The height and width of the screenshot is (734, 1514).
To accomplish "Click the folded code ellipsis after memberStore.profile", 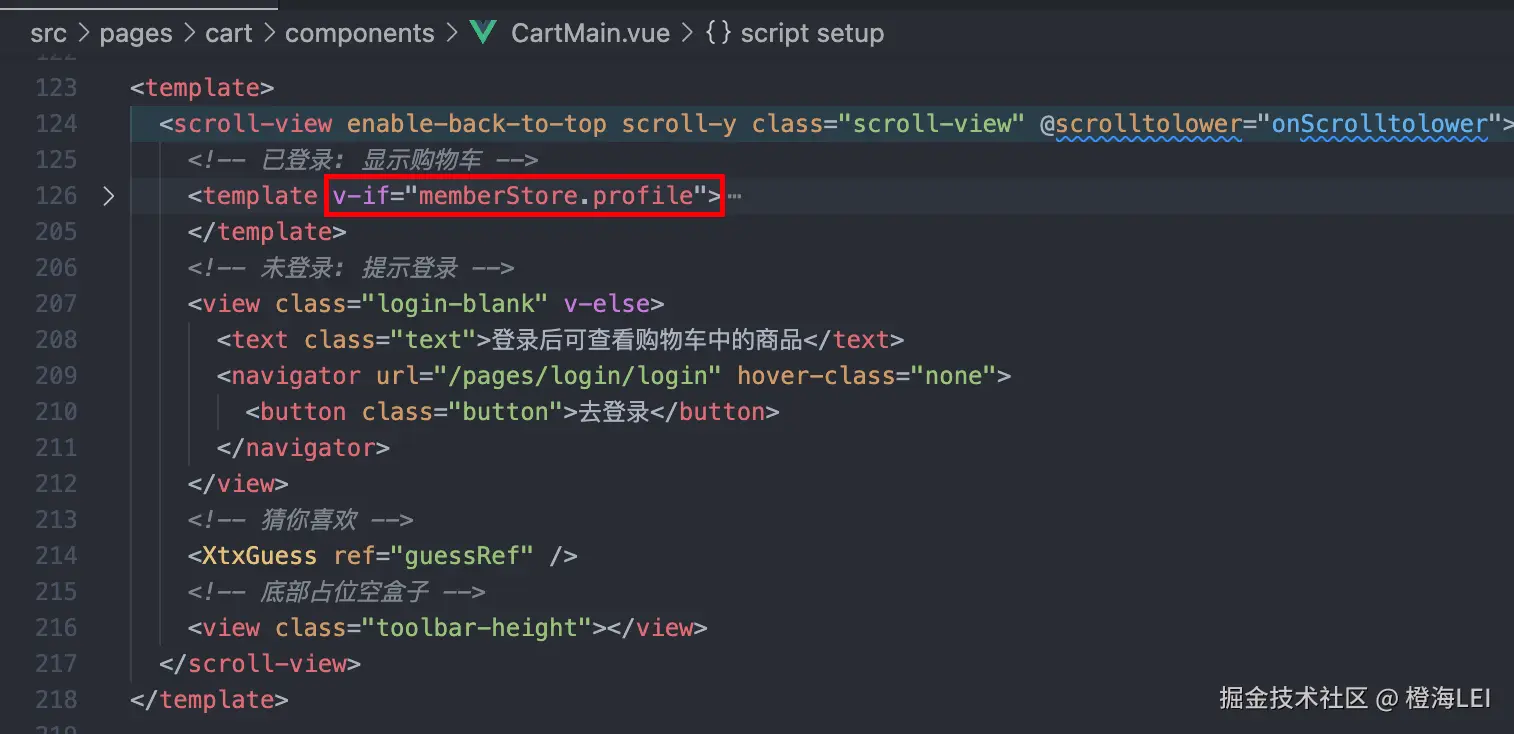I will point(734,196).
